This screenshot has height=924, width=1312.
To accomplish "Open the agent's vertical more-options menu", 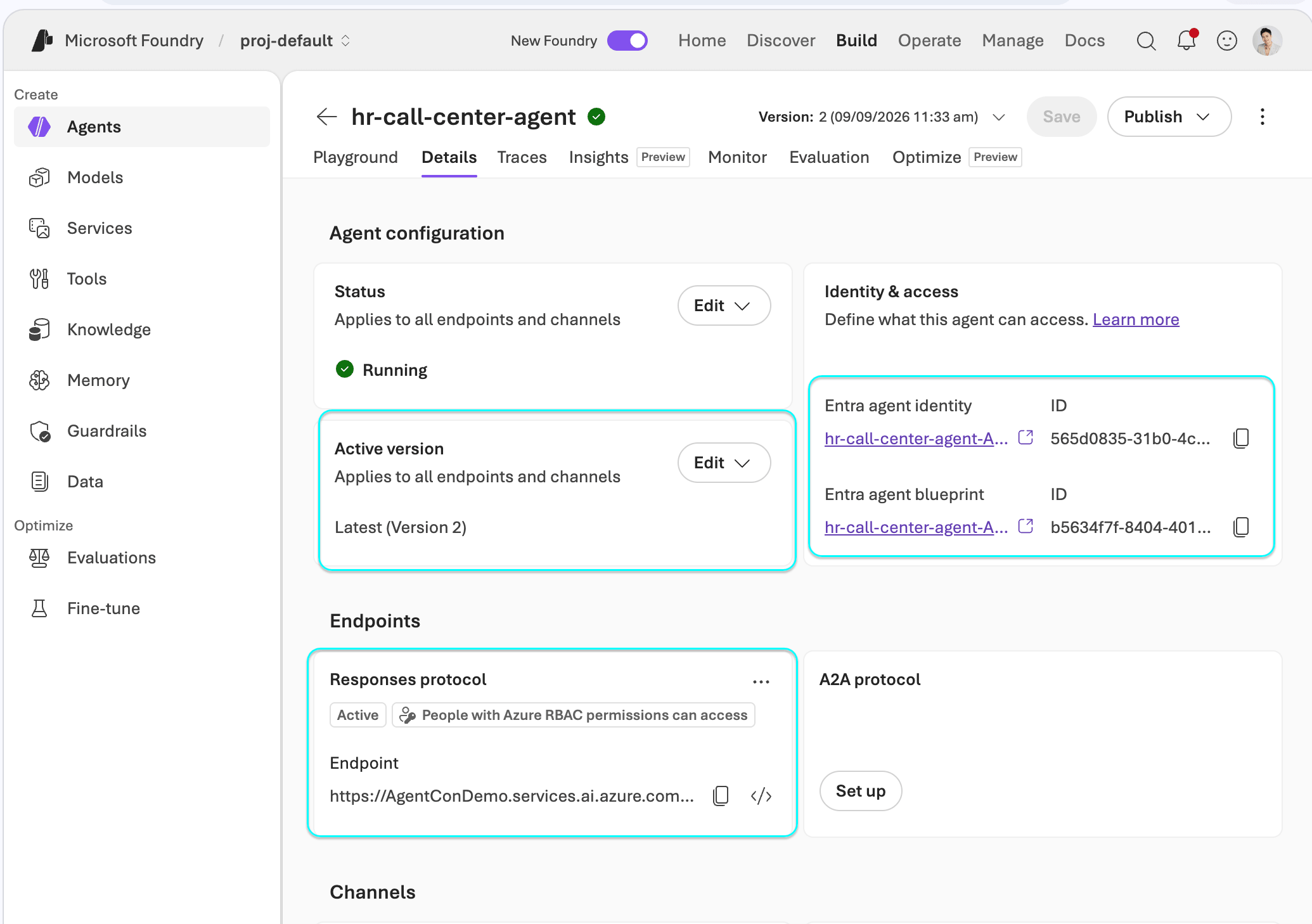I will (1263, 117).
